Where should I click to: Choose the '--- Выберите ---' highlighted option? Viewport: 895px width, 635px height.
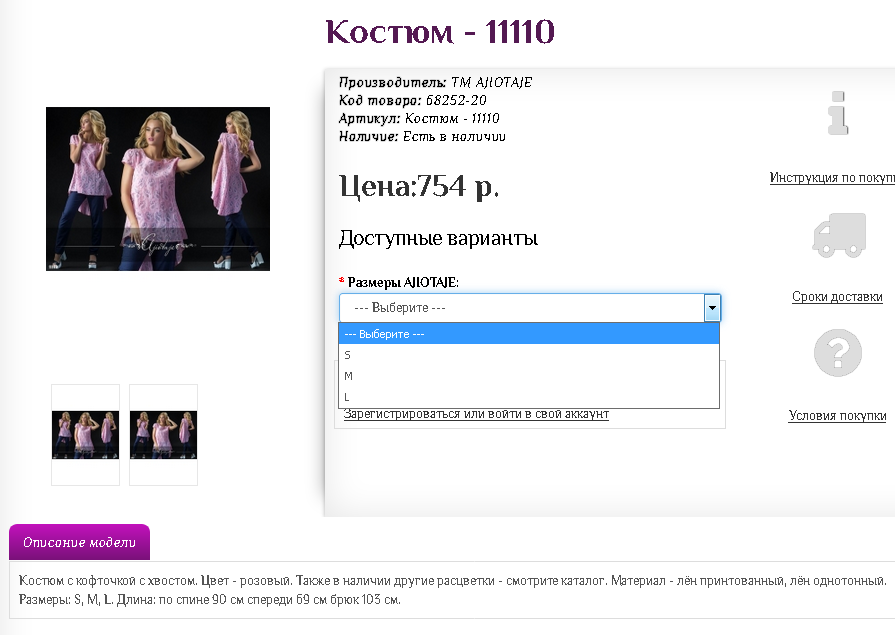[x=529, y=333]
